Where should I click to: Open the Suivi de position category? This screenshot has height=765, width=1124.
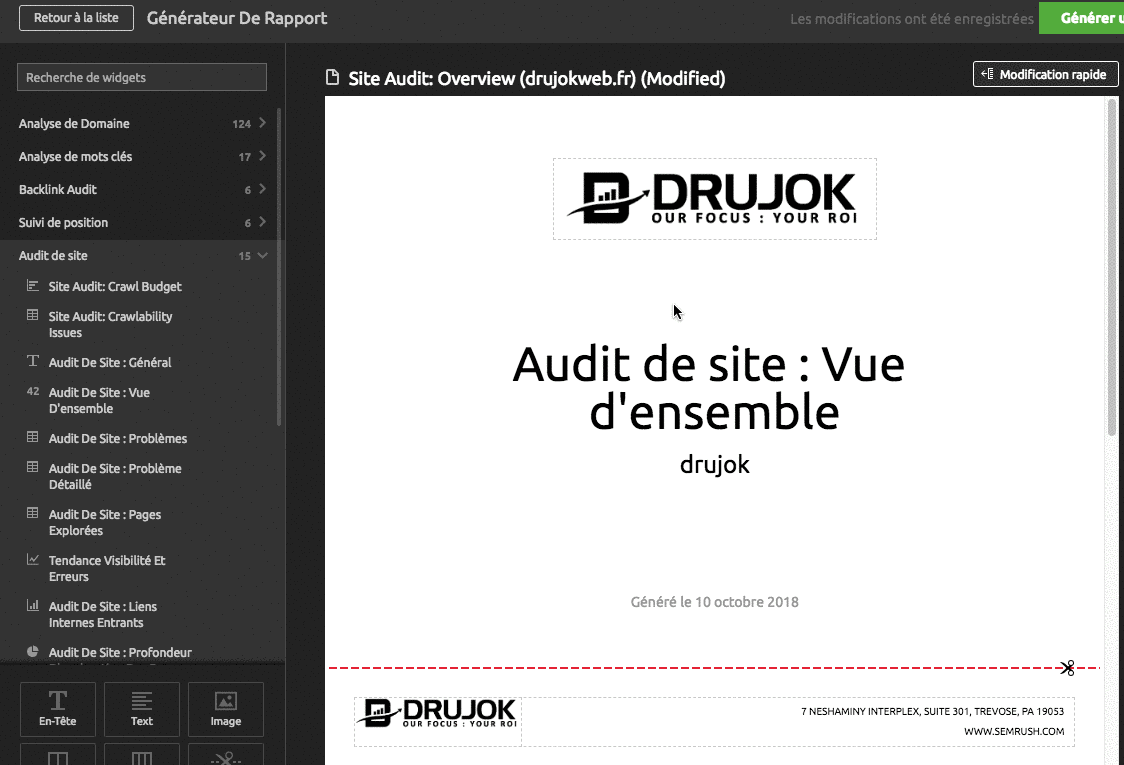pyautogui.click(x=142, y=222)
